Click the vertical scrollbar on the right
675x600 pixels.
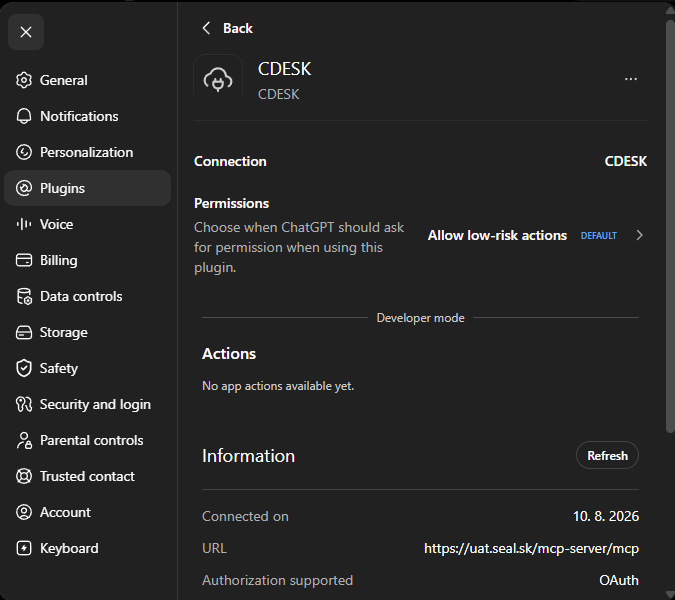[670, 226]
